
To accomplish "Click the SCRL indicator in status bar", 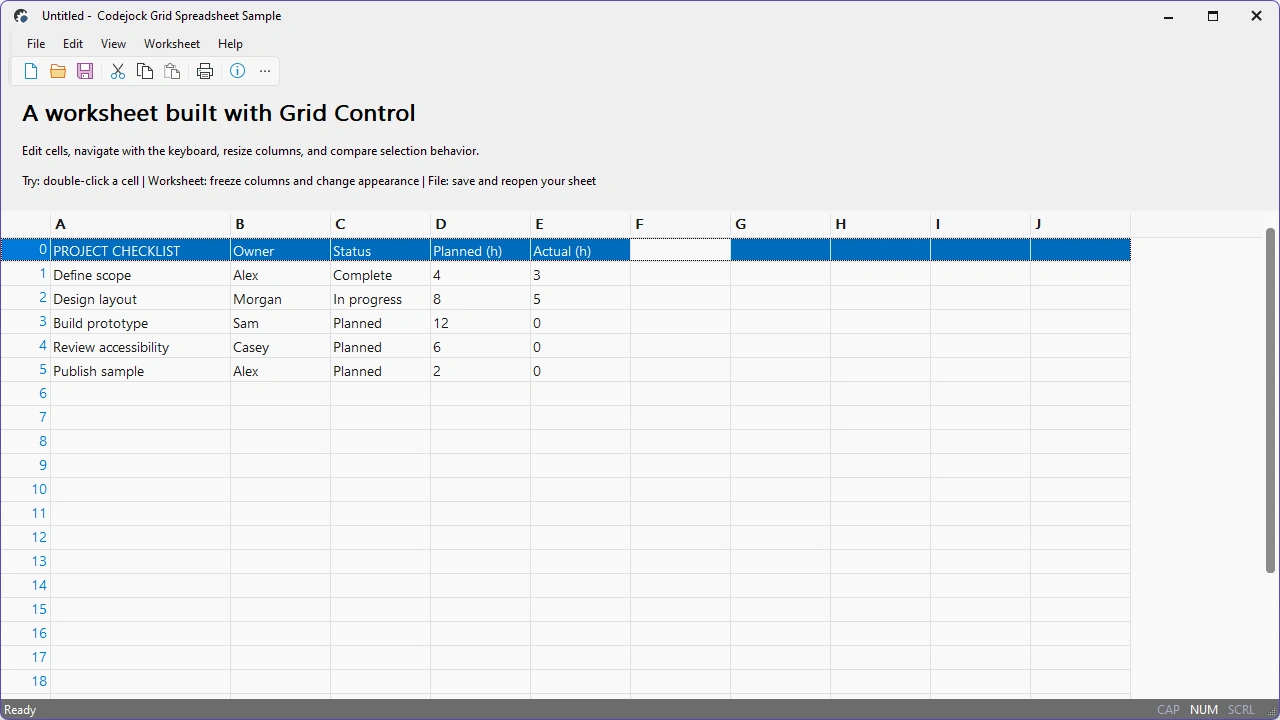I will (x=1241, y=710).
